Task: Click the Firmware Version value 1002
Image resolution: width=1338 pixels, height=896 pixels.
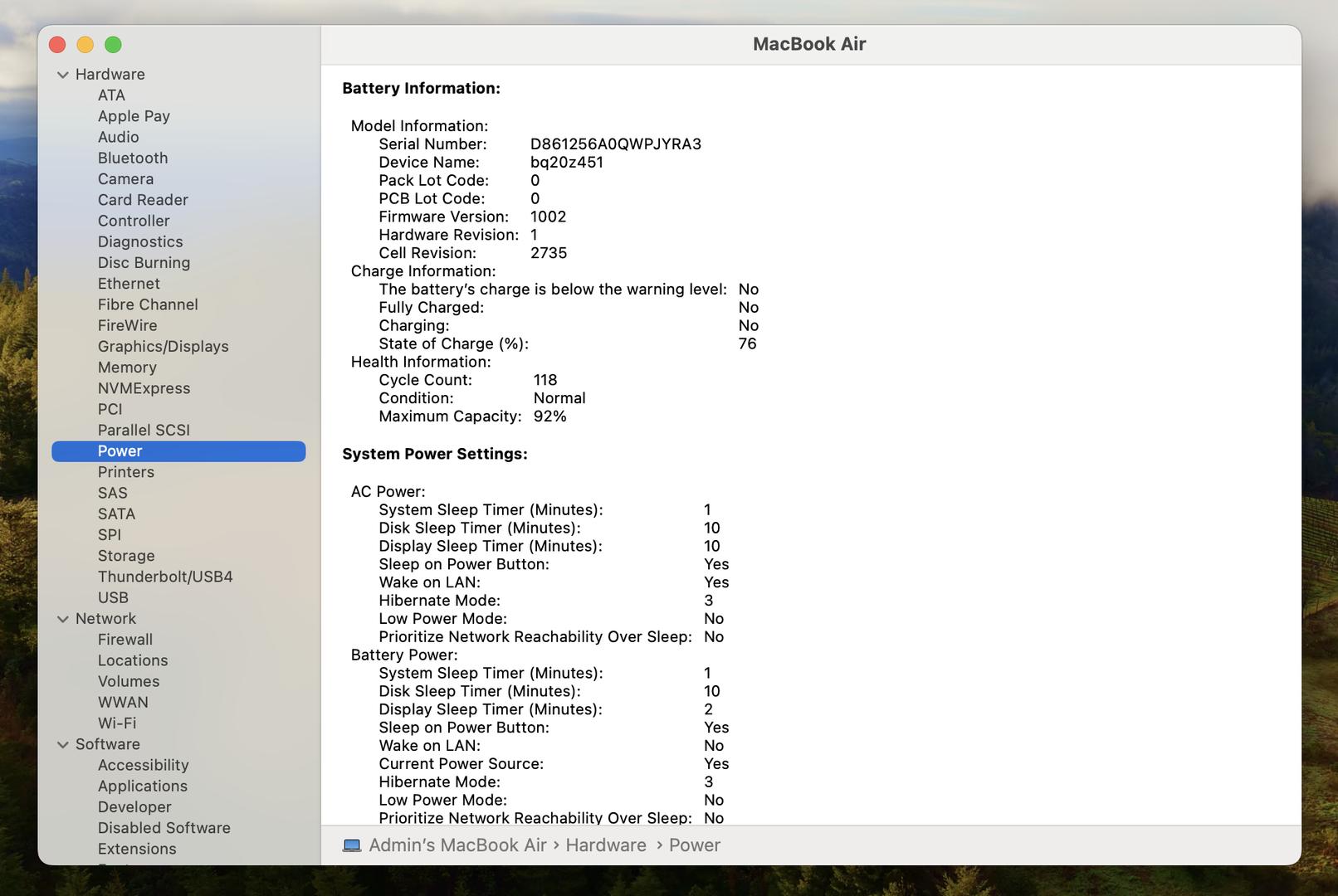Action: tap(548, 217)
